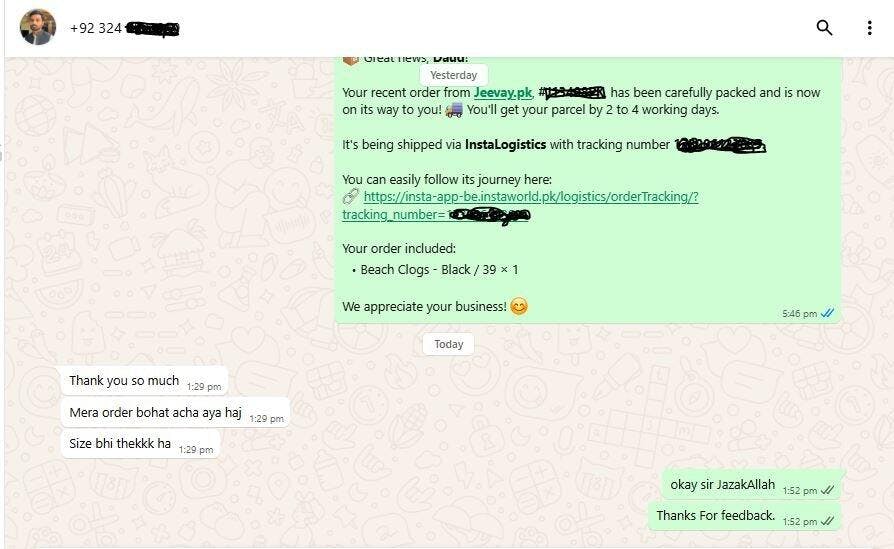The height and width of the screenshot is (549, 894).
Task: Click the contact's profile photo
Action: pyautogui.click(x=38, y=27)
